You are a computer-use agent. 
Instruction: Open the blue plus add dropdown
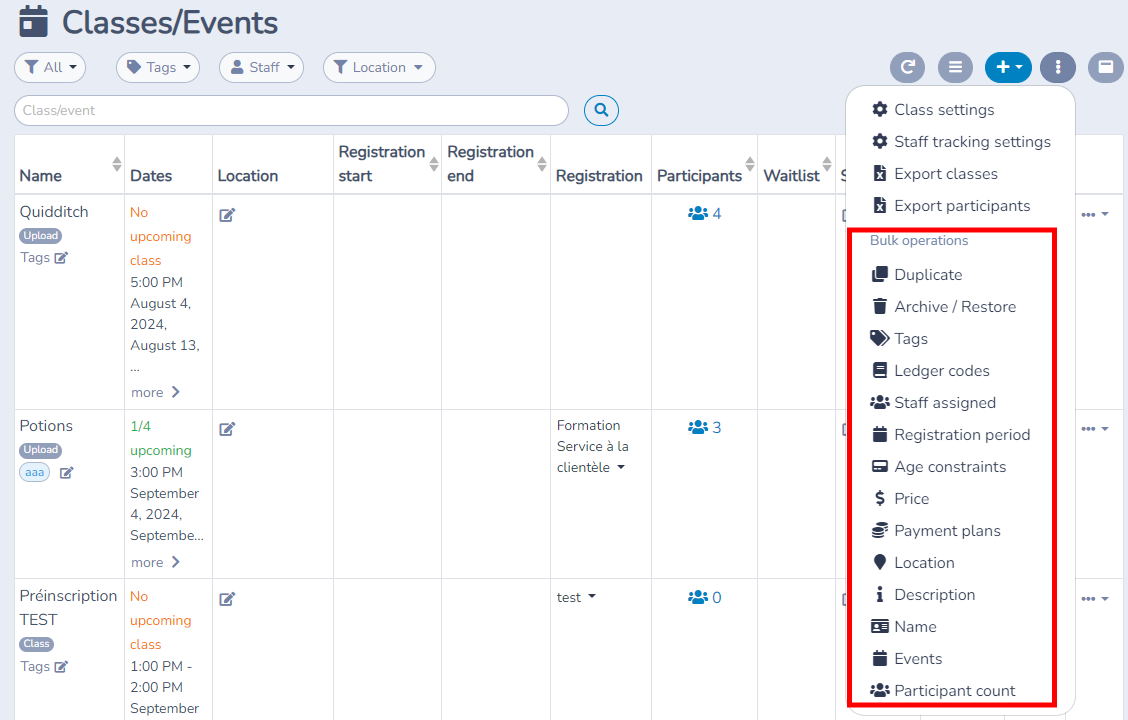click(1009, 68)
